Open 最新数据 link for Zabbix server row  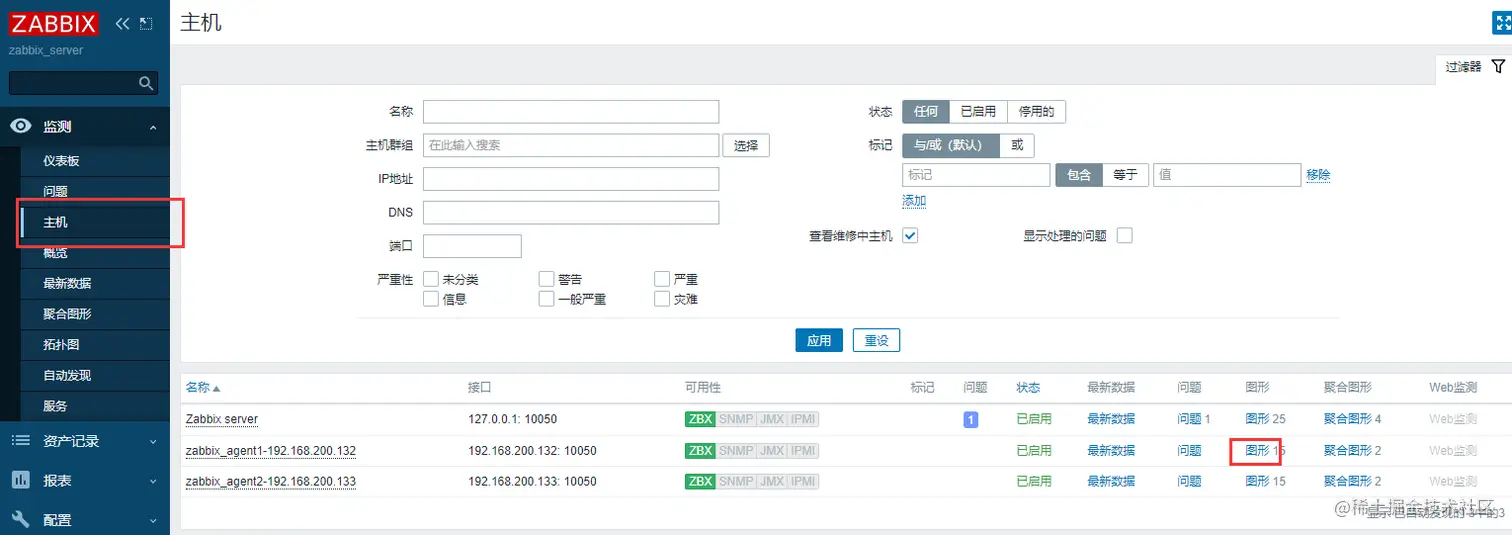pyautogui.click(x=1111, y=419)
